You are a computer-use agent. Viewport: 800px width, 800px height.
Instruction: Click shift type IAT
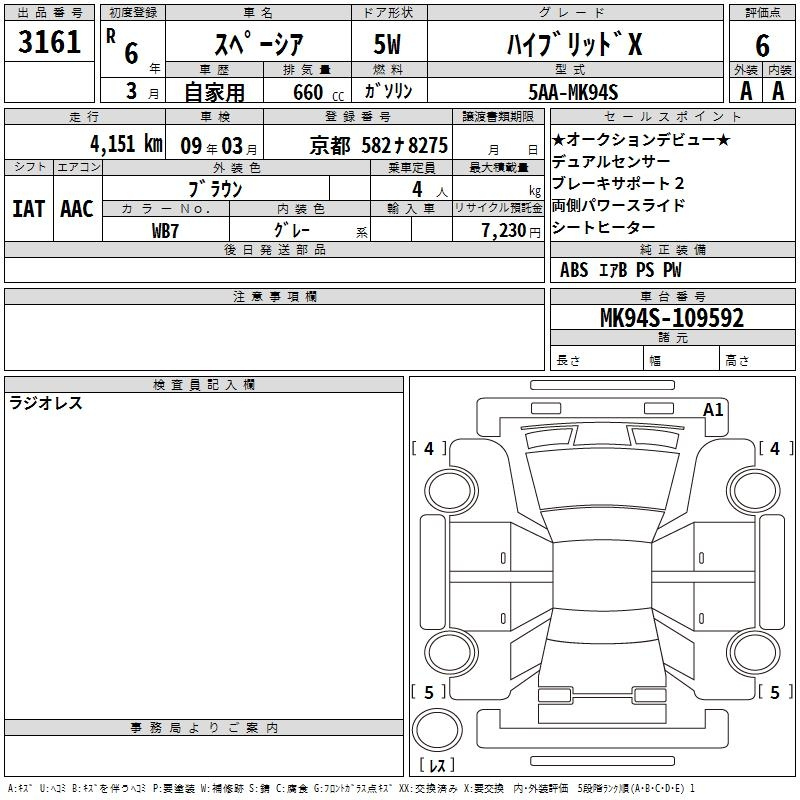29,209
